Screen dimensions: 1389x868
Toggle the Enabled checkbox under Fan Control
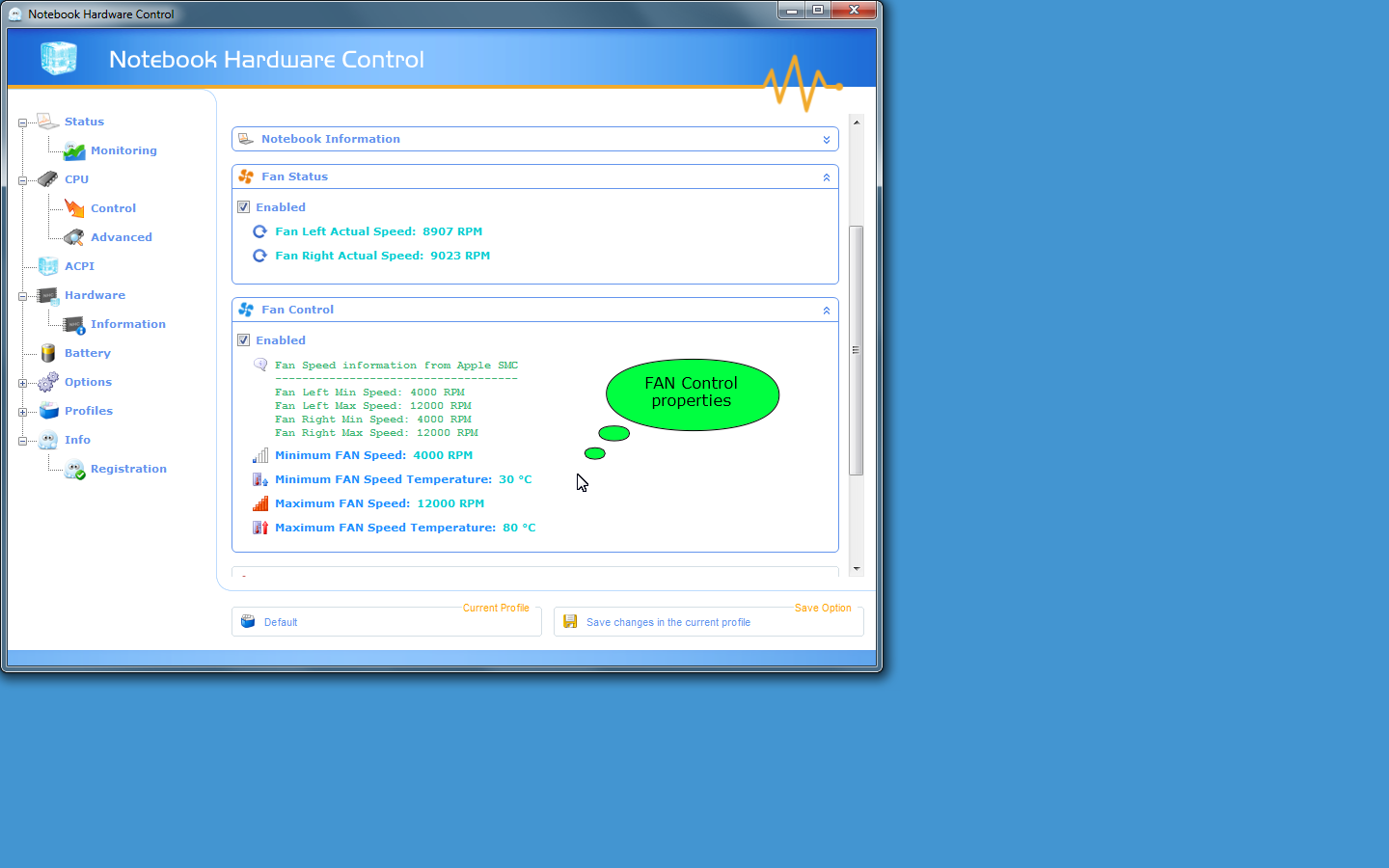click(x=244, y=340)
